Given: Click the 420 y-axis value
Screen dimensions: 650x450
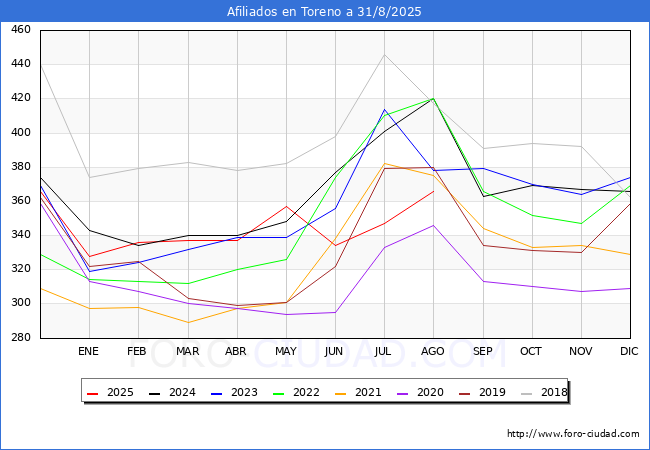Looking at the screenshot, I should tap(21, 98).
